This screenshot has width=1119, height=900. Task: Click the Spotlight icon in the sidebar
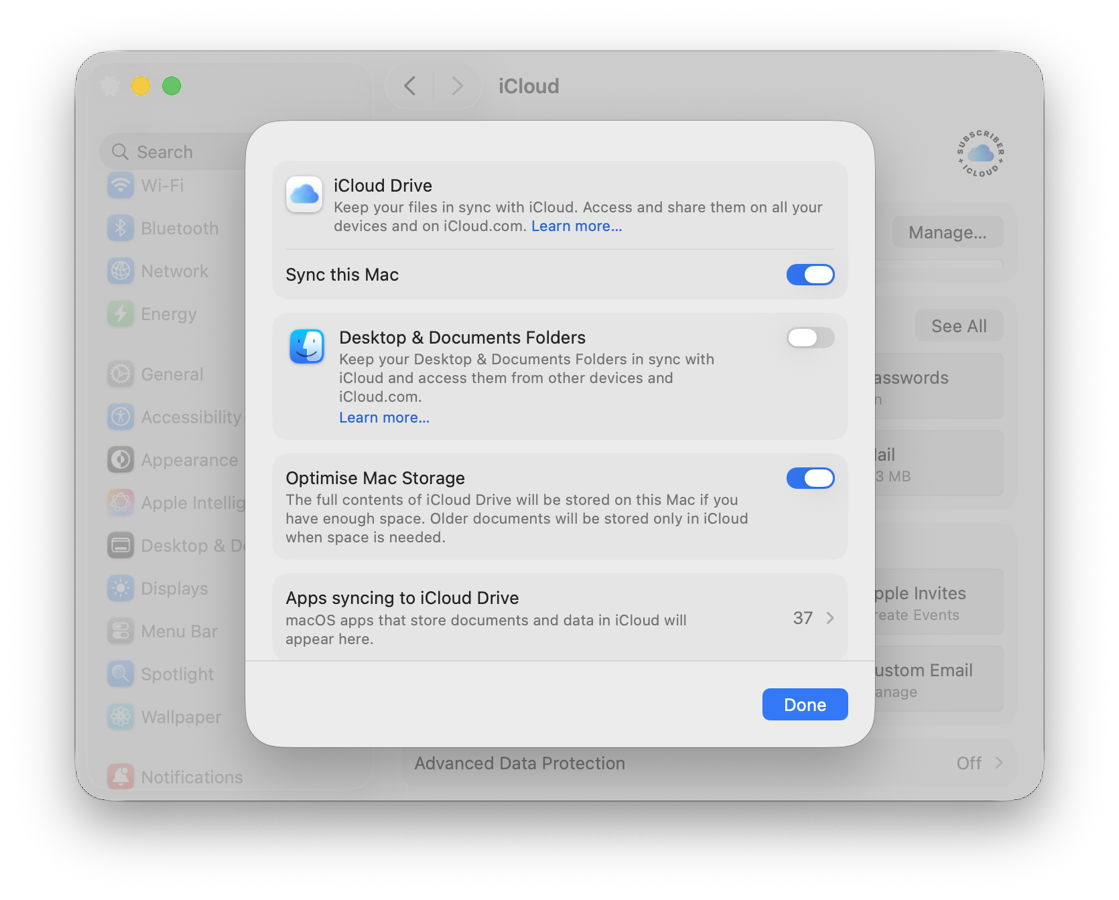point(121,674)
